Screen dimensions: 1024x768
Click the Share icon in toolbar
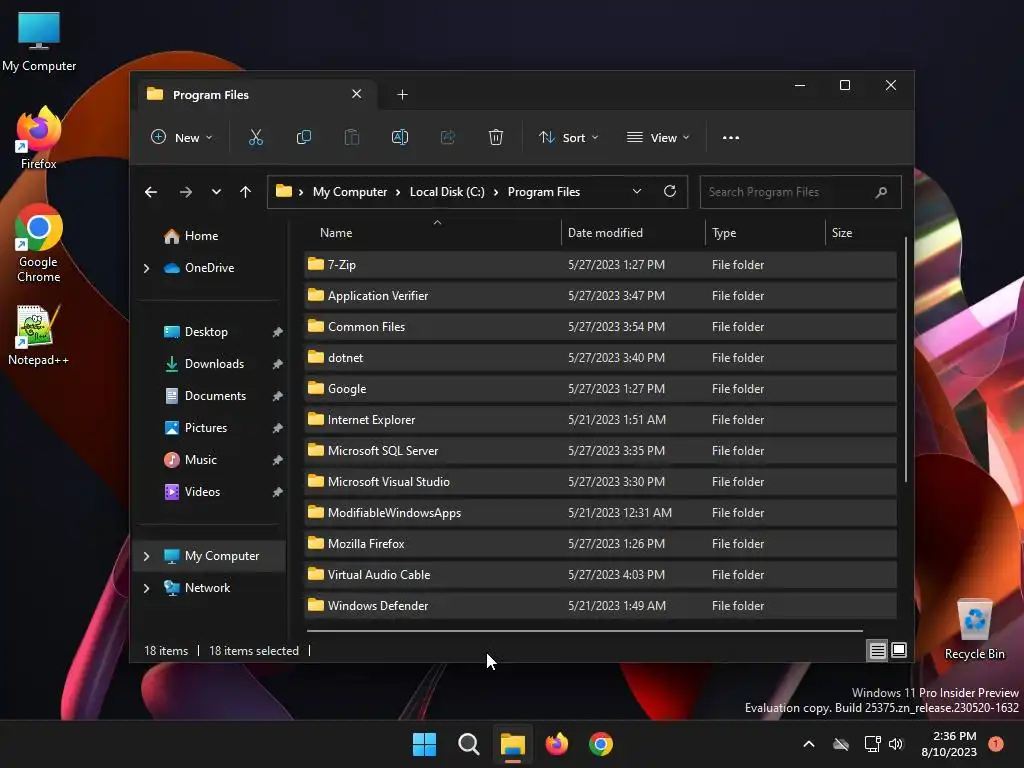pos(448,137)
